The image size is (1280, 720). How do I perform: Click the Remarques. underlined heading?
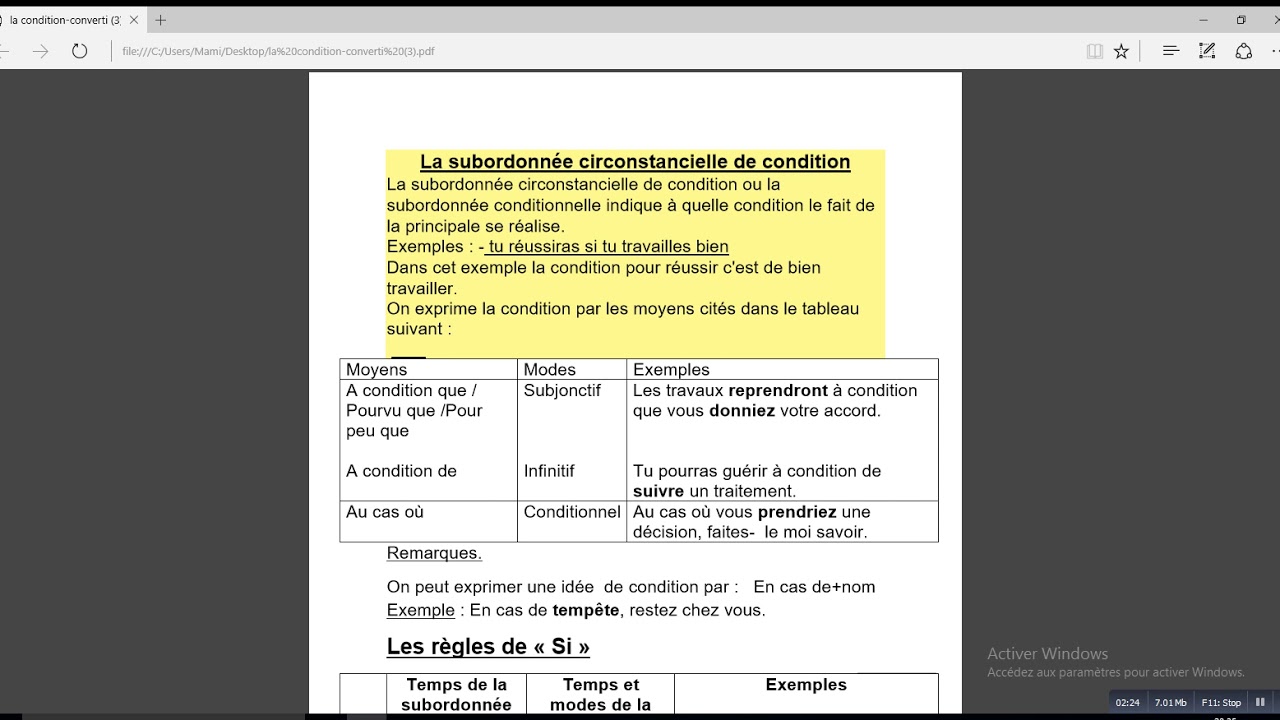coord(434,553)
